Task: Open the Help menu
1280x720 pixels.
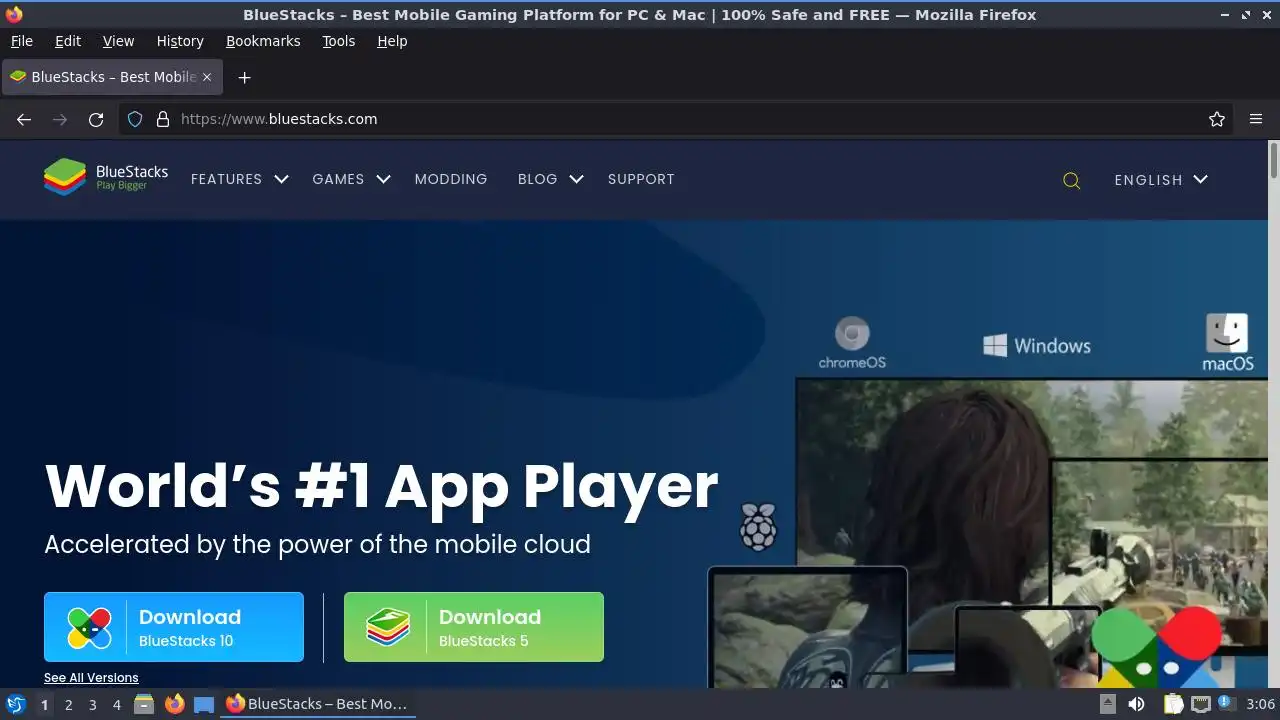Action: [392, 41]
